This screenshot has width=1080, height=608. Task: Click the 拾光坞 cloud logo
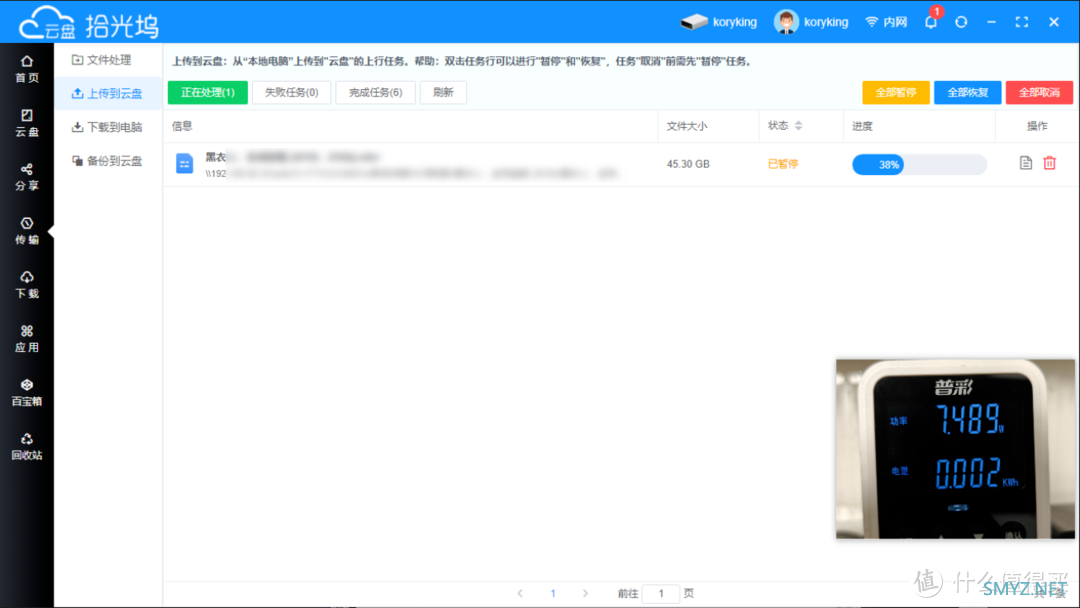[x=89, y=23]
